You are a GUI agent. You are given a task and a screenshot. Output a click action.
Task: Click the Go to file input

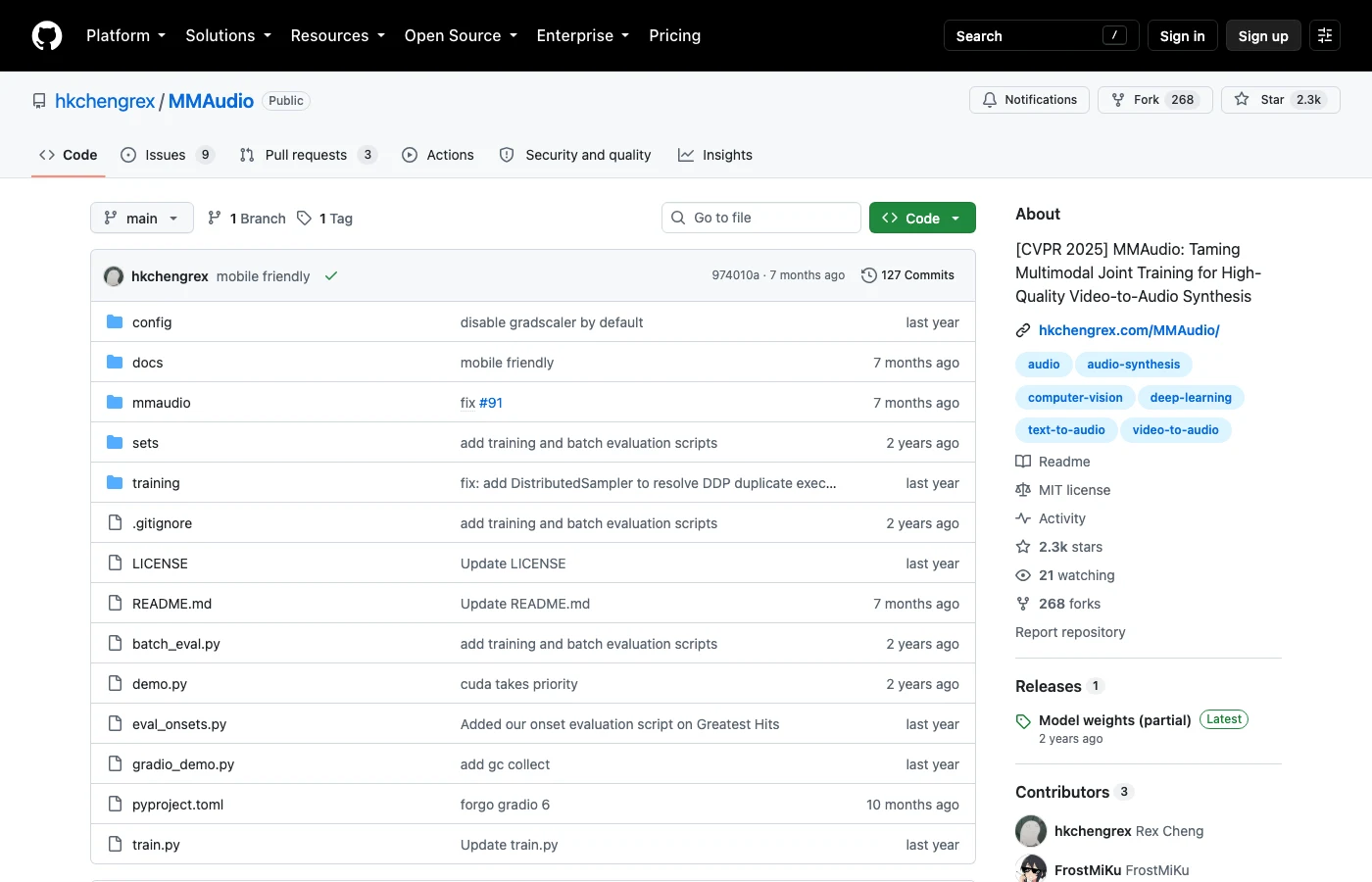tap(761, 218)
